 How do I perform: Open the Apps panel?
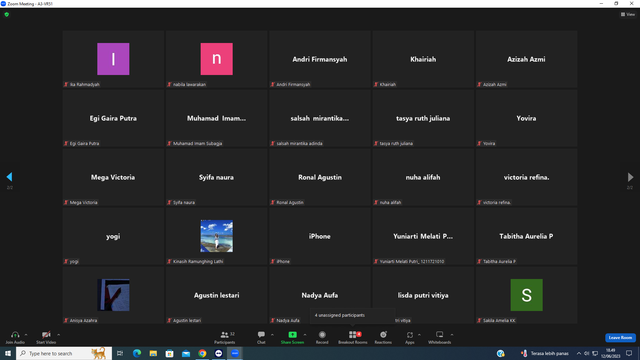(410, 337)
